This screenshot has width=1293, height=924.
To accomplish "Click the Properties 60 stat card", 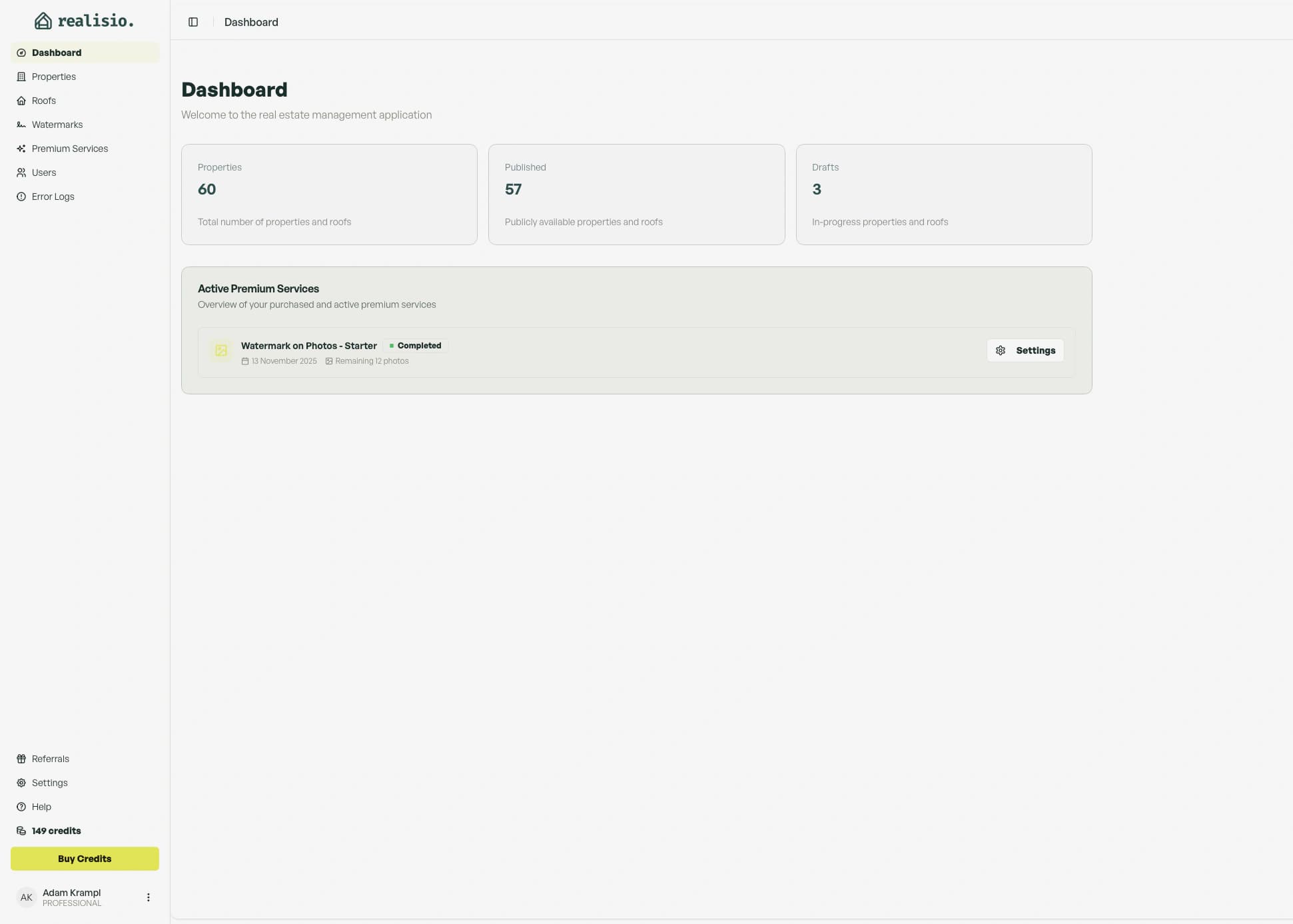I will 329,195.
